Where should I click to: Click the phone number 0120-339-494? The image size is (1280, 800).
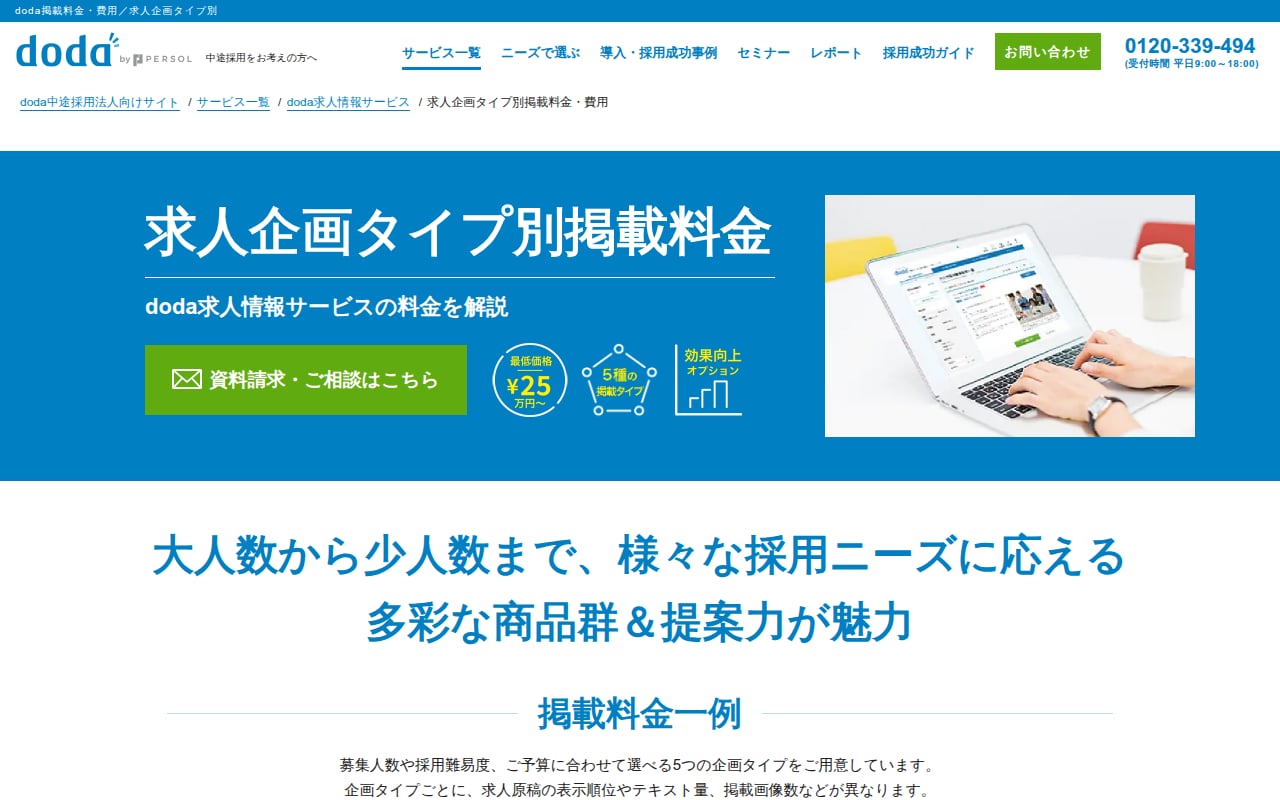coord(1190,46)
